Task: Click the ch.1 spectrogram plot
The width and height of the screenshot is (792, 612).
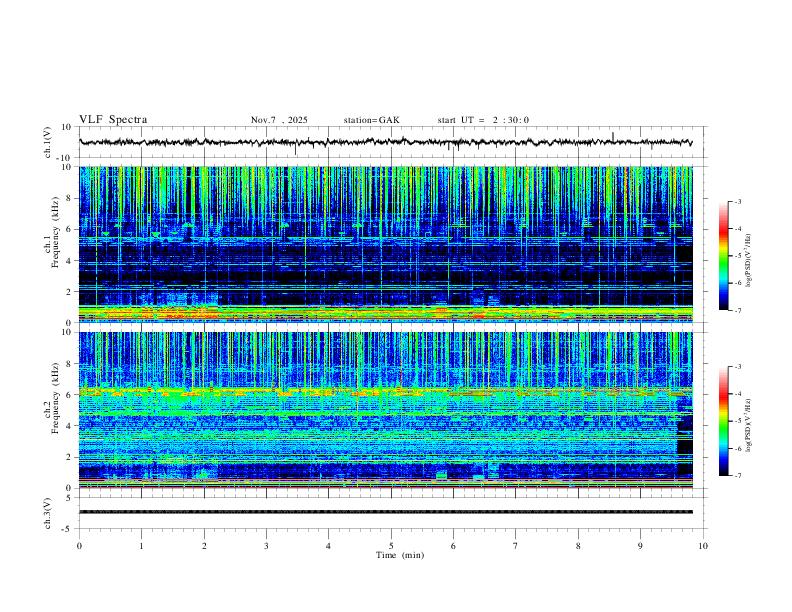Action: [x=385, y=244]
